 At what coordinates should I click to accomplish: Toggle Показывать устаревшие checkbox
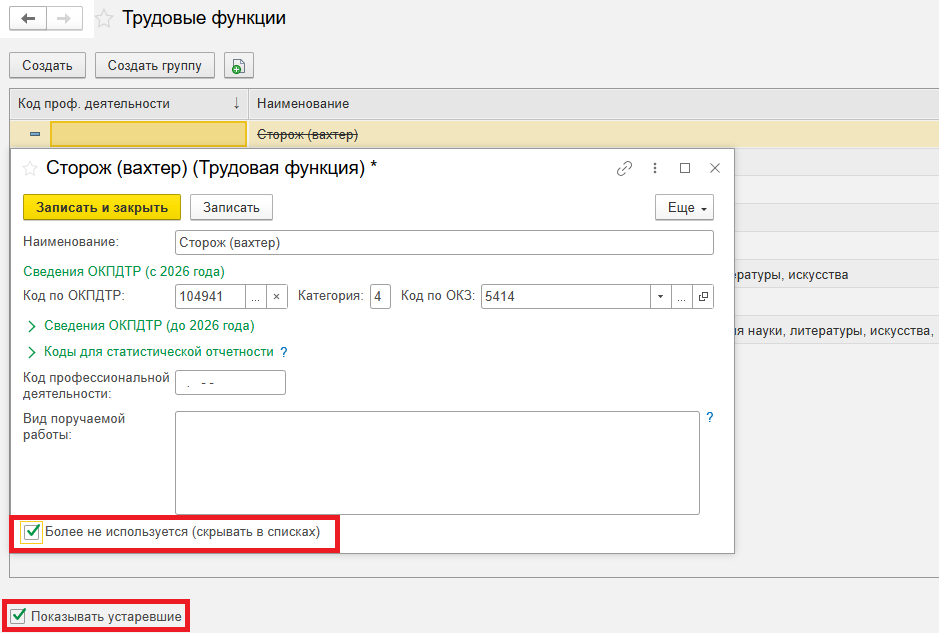(17, 616)
